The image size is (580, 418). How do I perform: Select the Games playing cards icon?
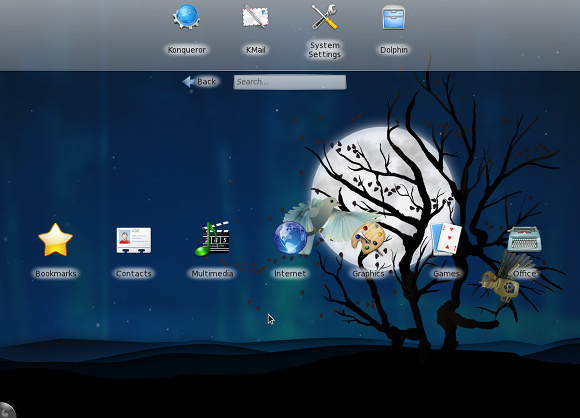point(446,239)
